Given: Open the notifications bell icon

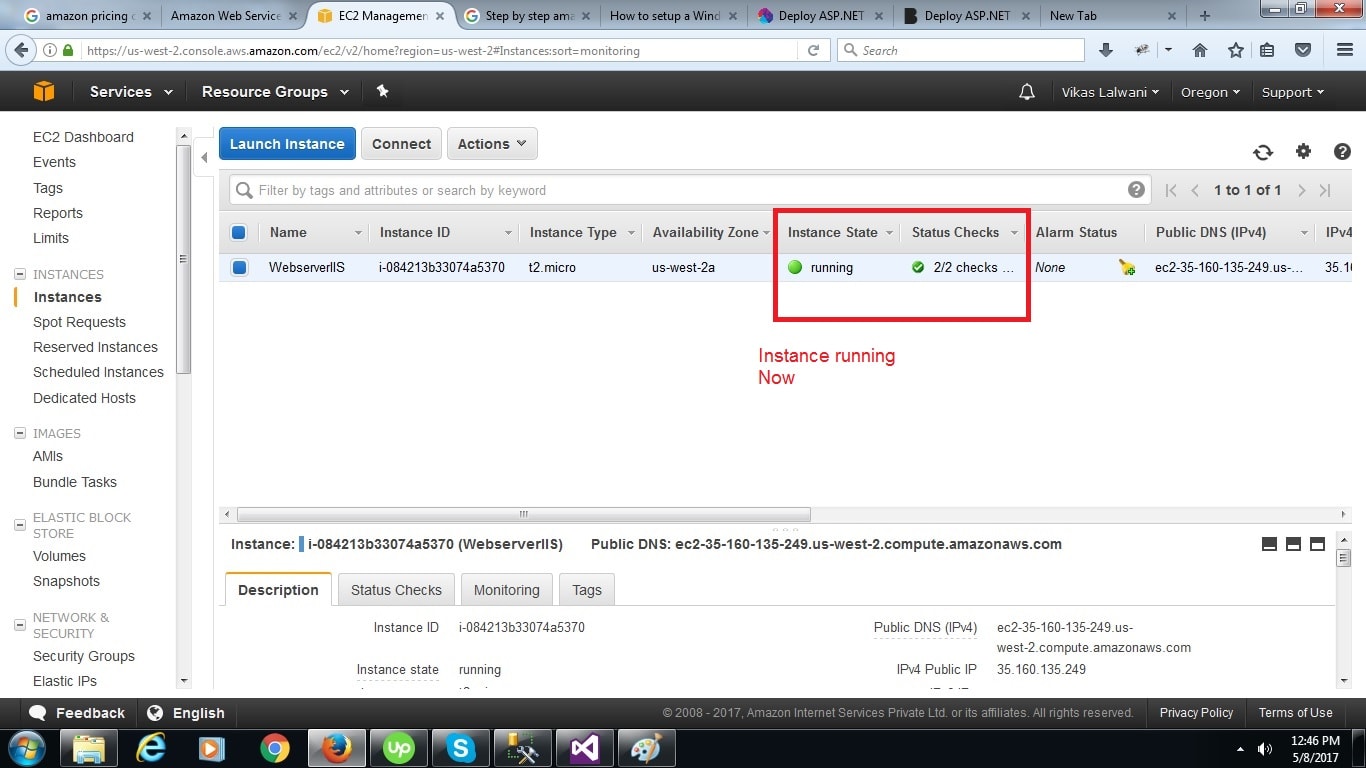Looking at the screenshot, I should (x=1026, y=92).
